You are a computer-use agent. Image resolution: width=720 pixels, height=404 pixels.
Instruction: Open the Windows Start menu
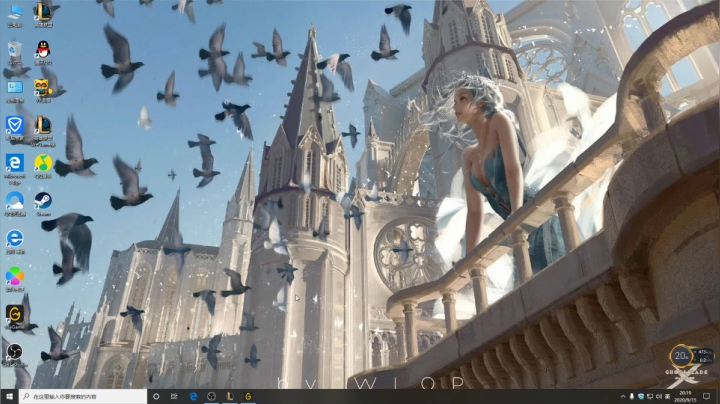pyautogui.click(x=9, y=396)
